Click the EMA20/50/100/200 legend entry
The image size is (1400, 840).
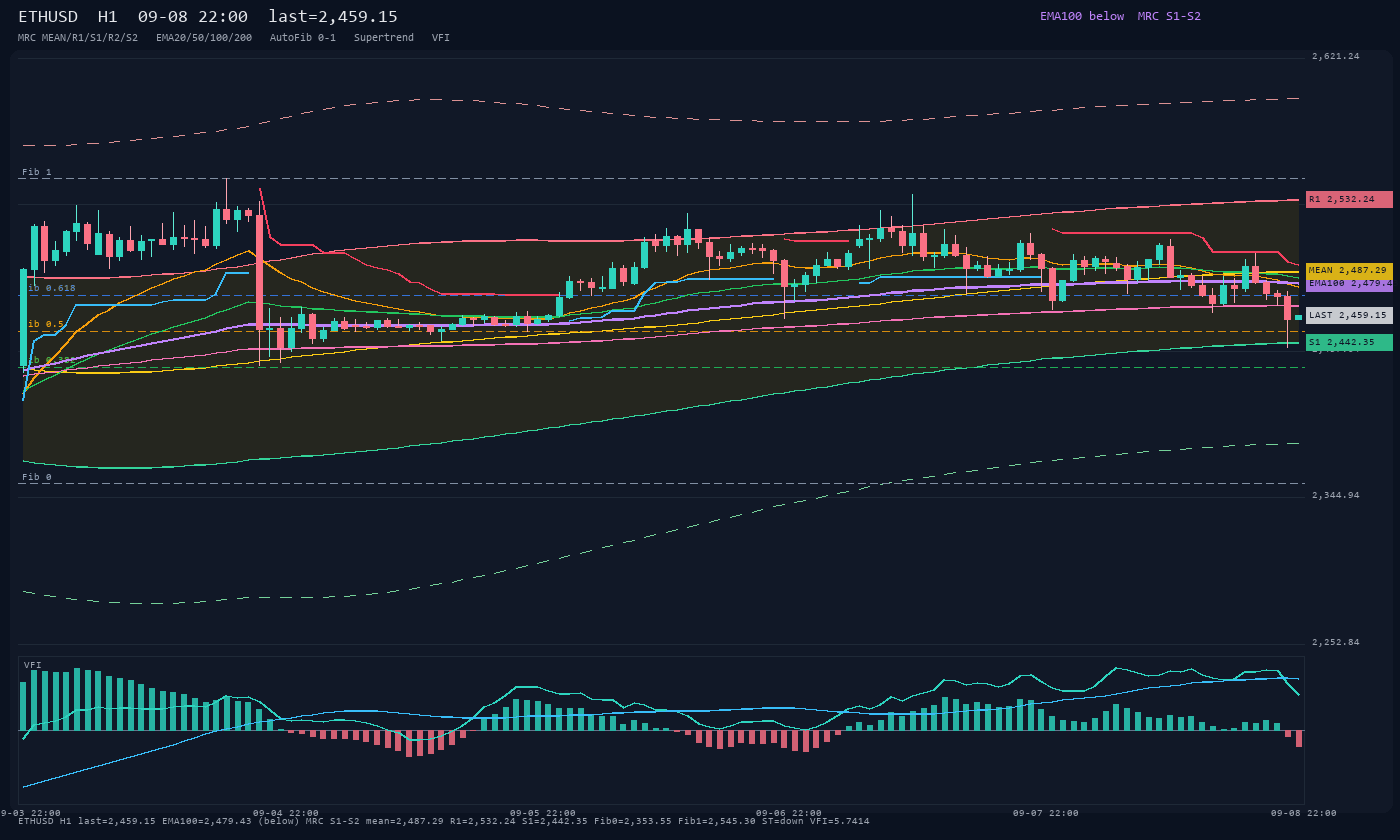click(x=204, y=37)
